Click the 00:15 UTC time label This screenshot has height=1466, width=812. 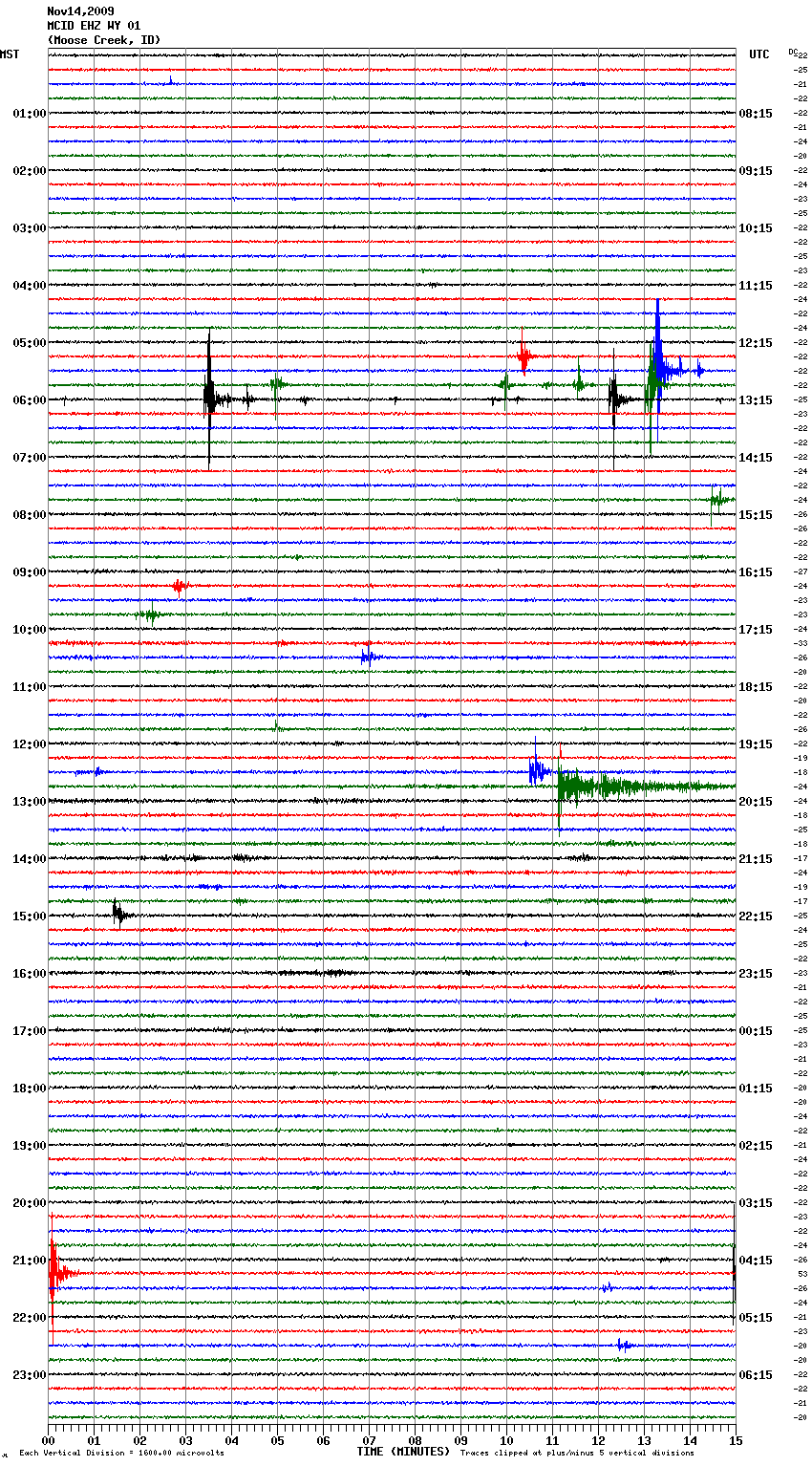(x=756, y=1031)
